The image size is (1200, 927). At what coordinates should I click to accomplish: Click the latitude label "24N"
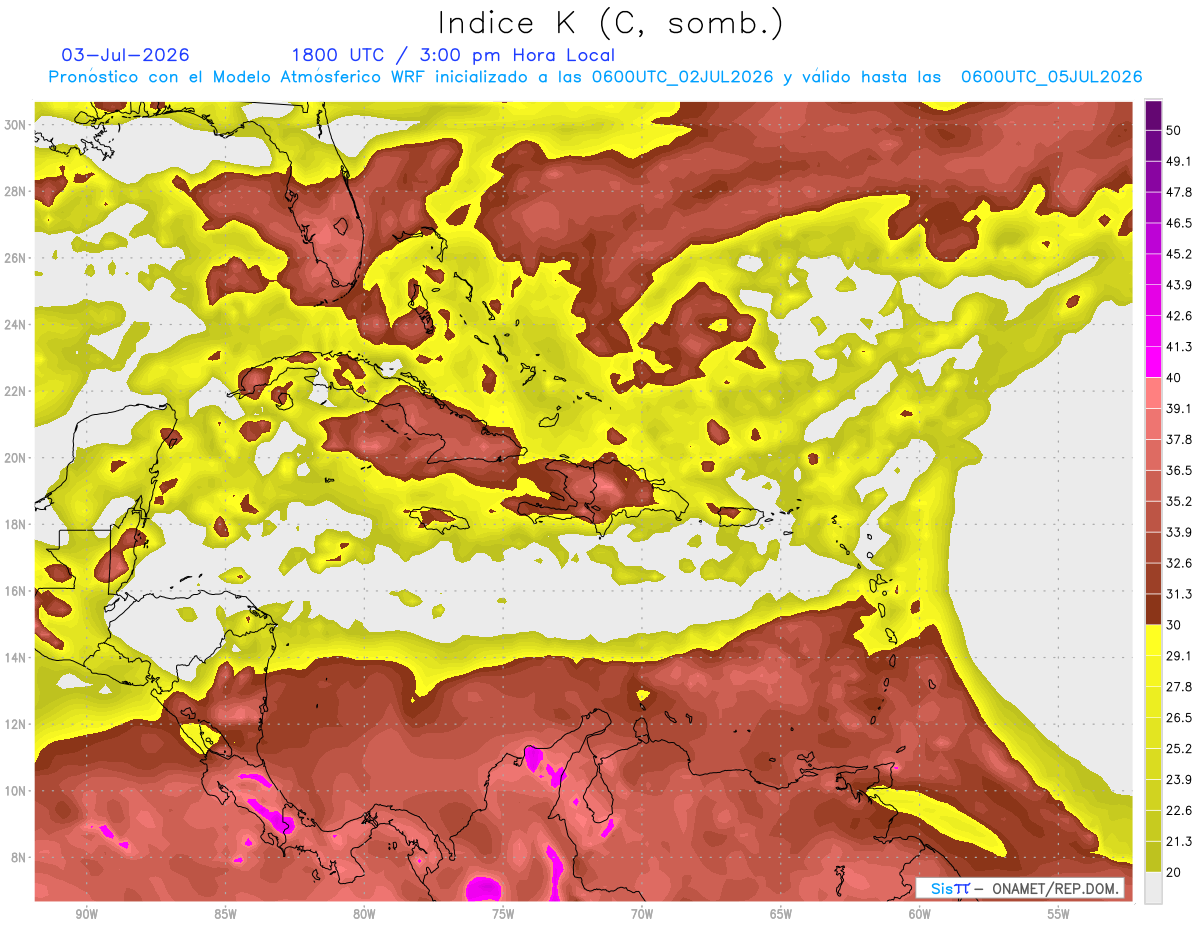pyautogui.click(x=15, y=325)
